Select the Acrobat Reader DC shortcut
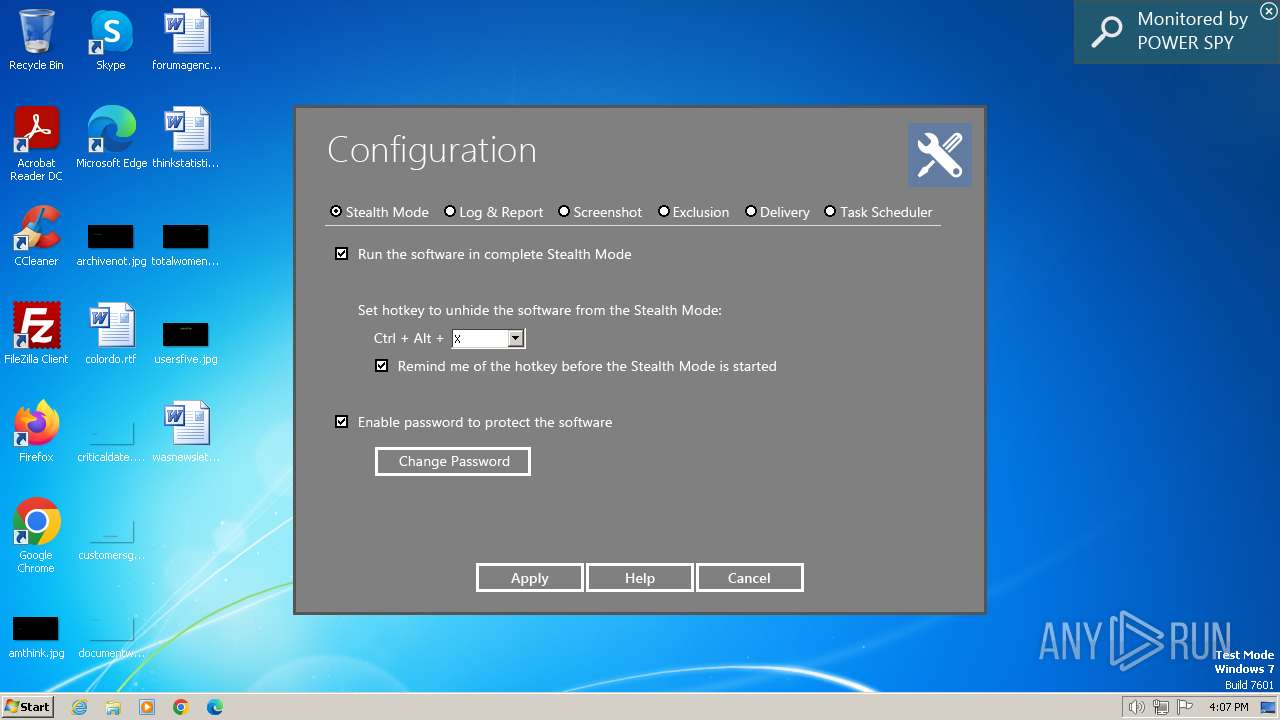 point(36,144)
